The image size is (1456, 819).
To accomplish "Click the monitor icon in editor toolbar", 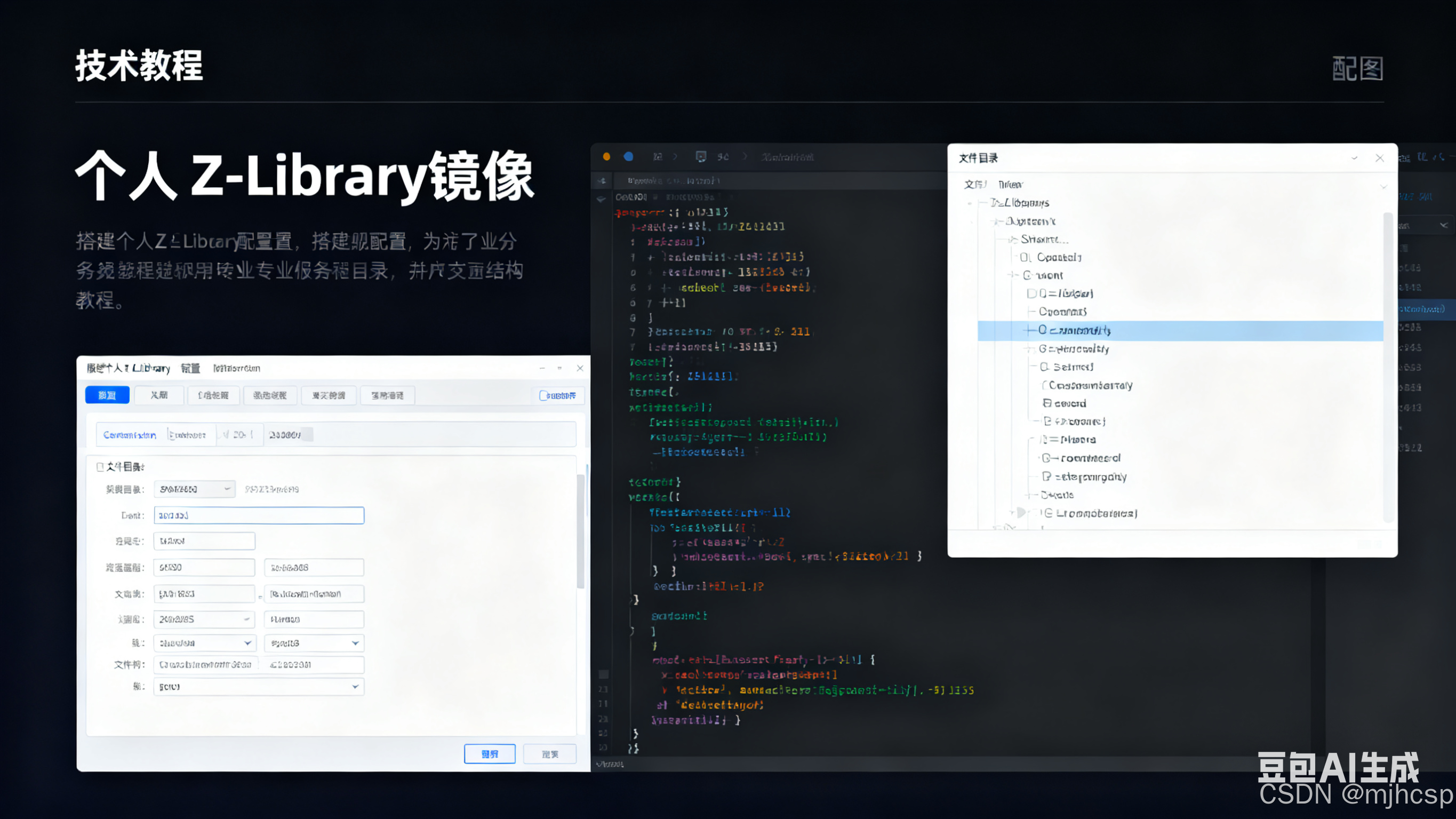I will (x=701, y=157).
